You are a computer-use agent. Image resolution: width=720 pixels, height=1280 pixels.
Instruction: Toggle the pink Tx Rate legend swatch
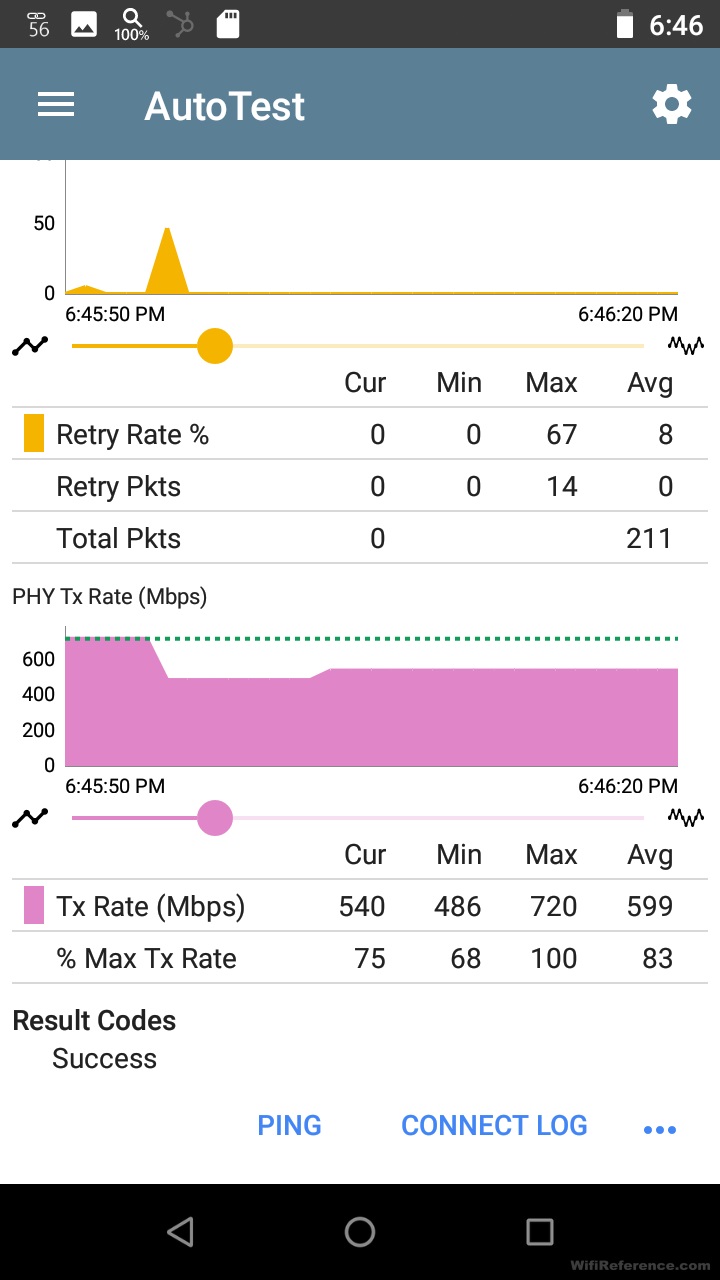click(34, 906)
